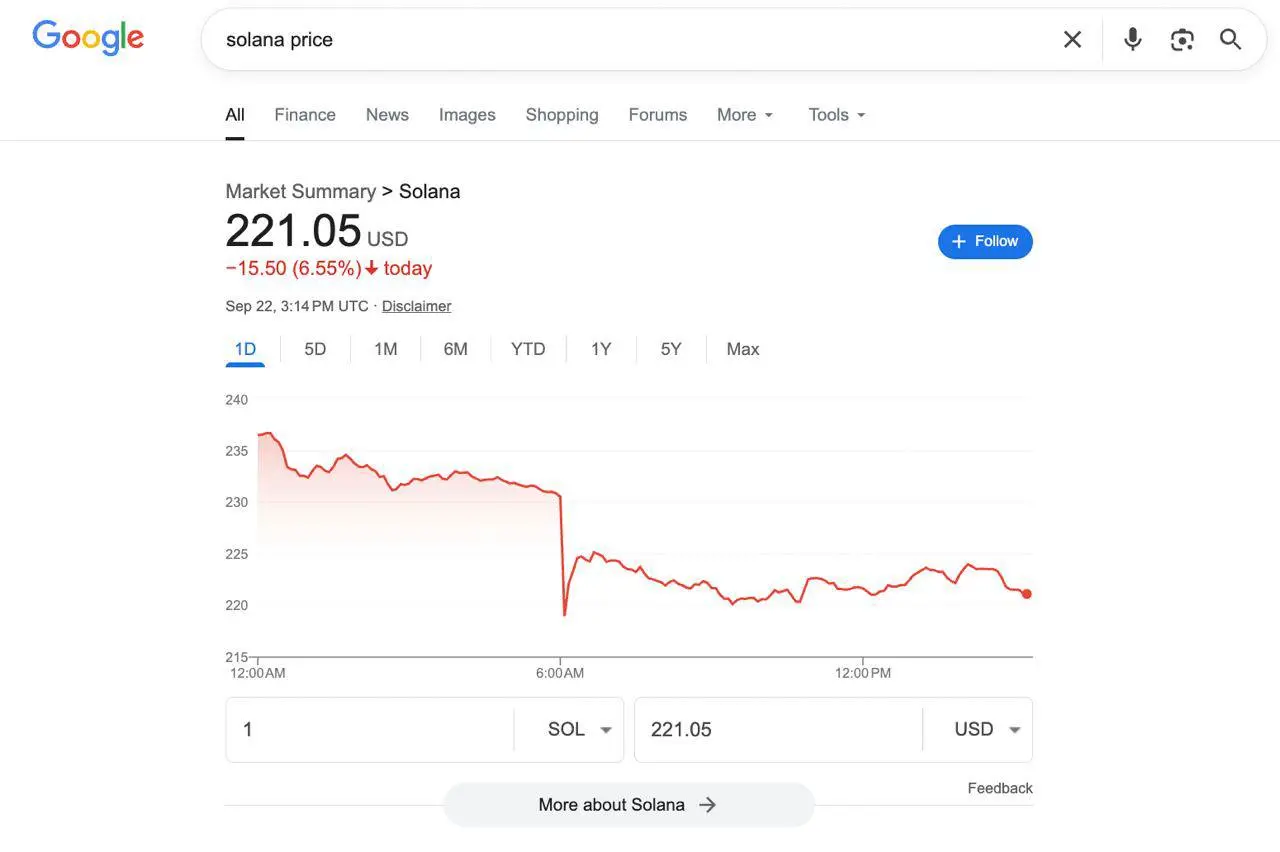
Task: Start voice search with the microphone icon
Action: [x=1132, y=39]
